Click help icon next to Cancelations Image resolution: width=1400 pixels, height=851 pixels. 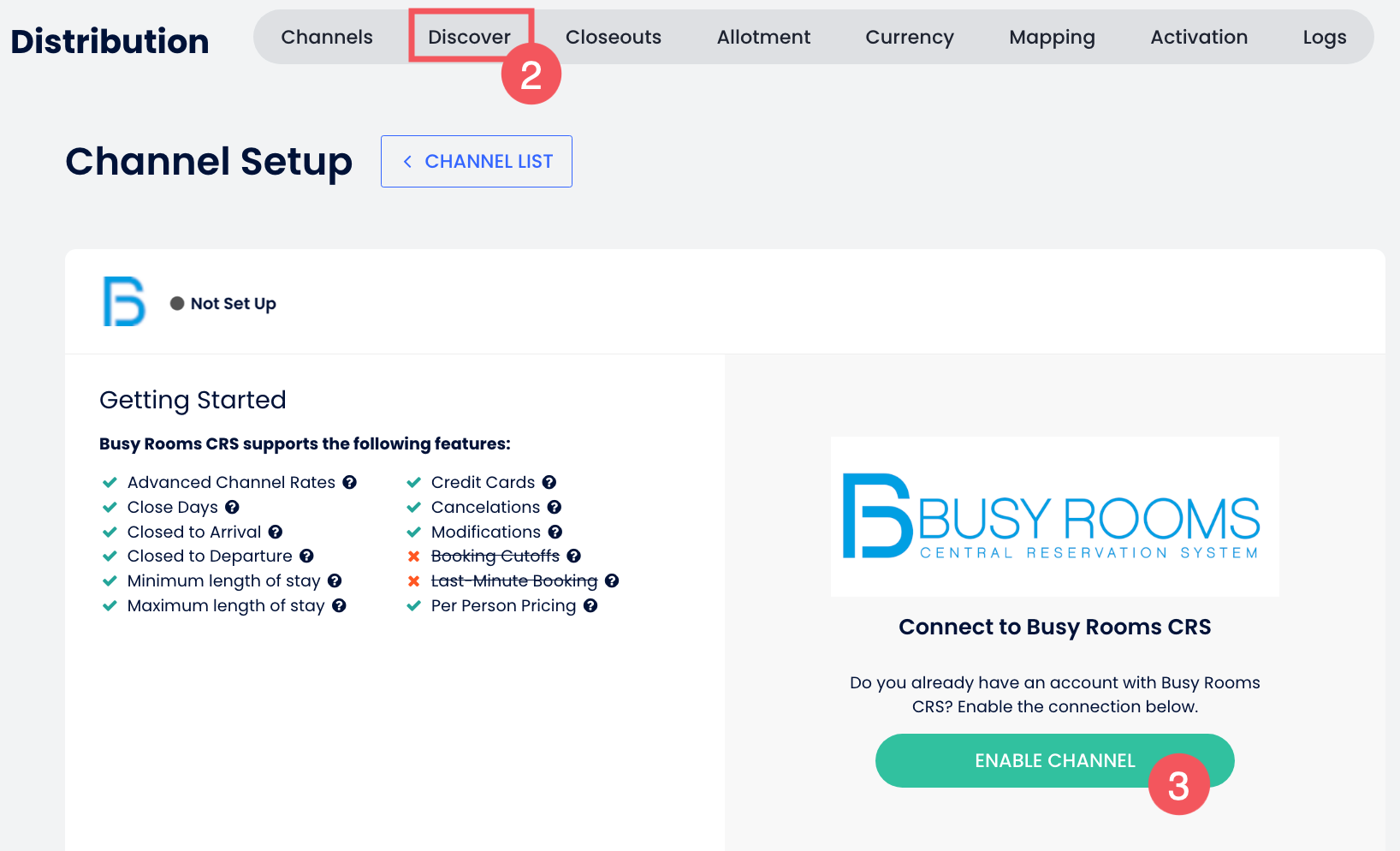tap(555, 507)
